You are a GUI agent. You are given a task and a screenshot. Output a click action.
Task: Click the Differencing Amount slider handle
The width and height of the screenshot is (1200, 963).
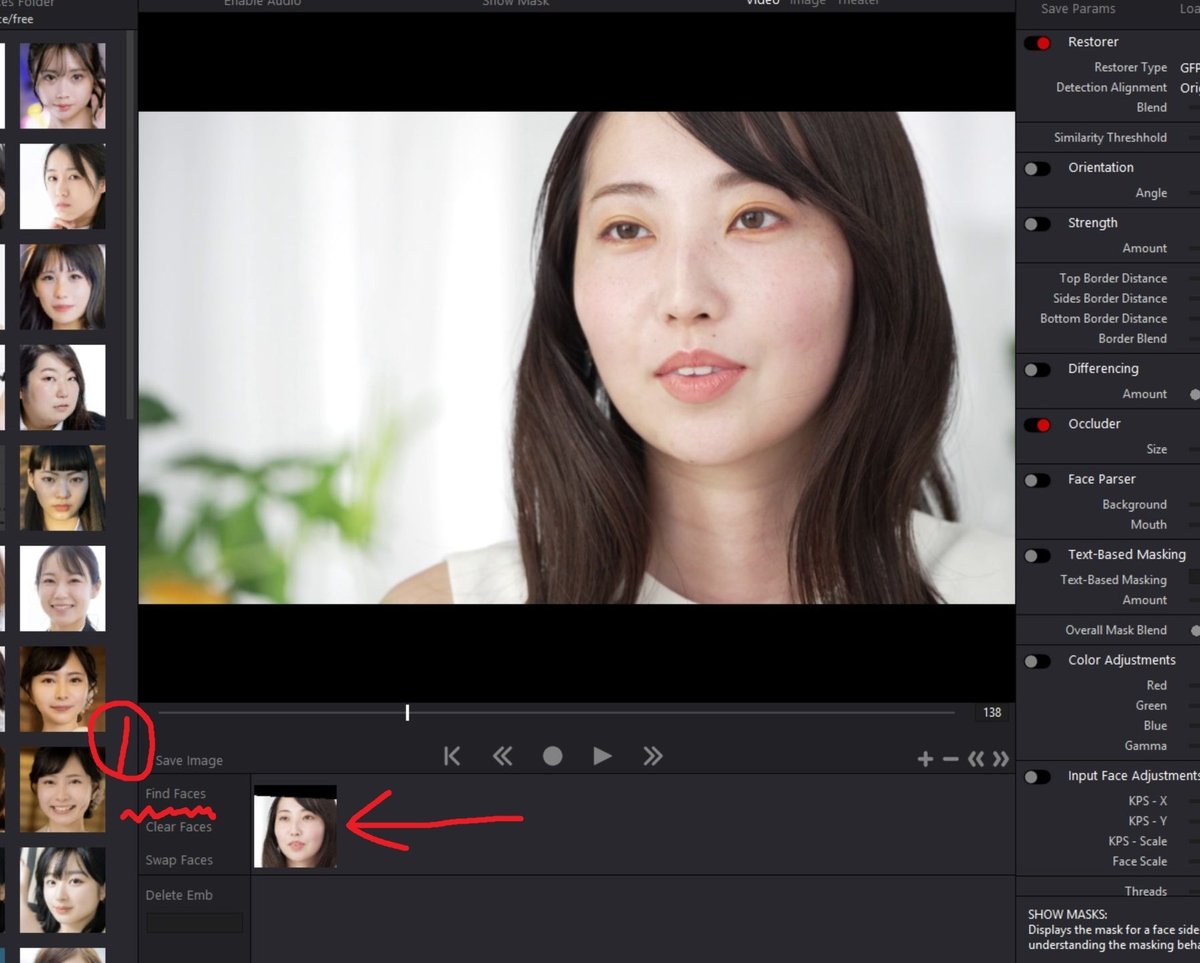[1194, 394]
